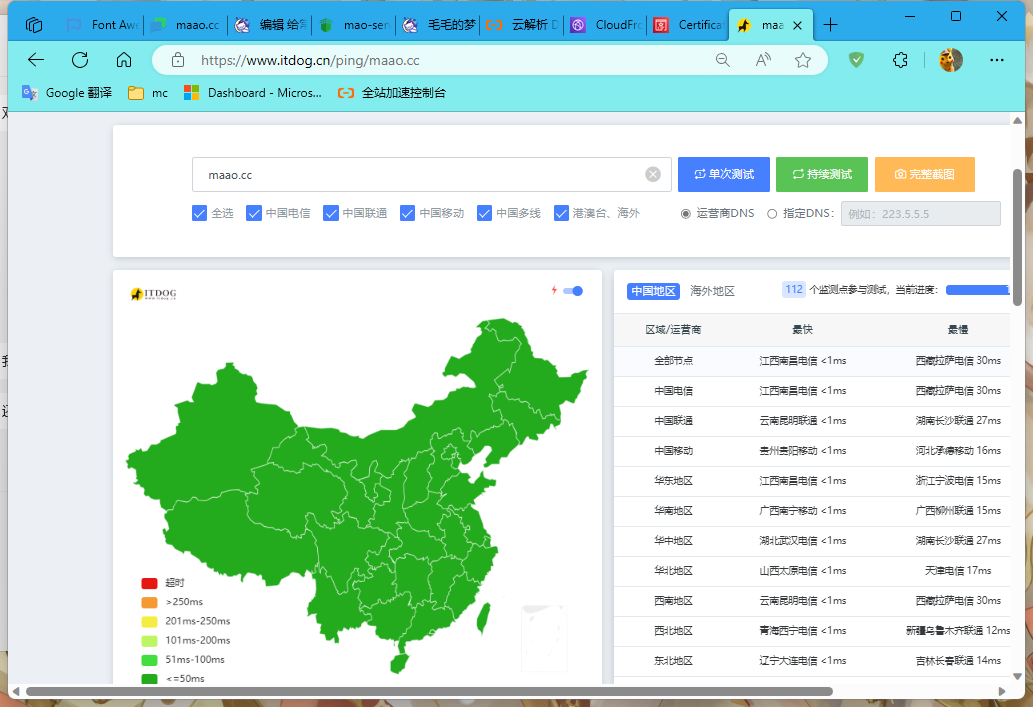Switch to the 编辑 给 tab
Image resolution: width=1033 pixels, height=707 pixels.
(270, 25)
